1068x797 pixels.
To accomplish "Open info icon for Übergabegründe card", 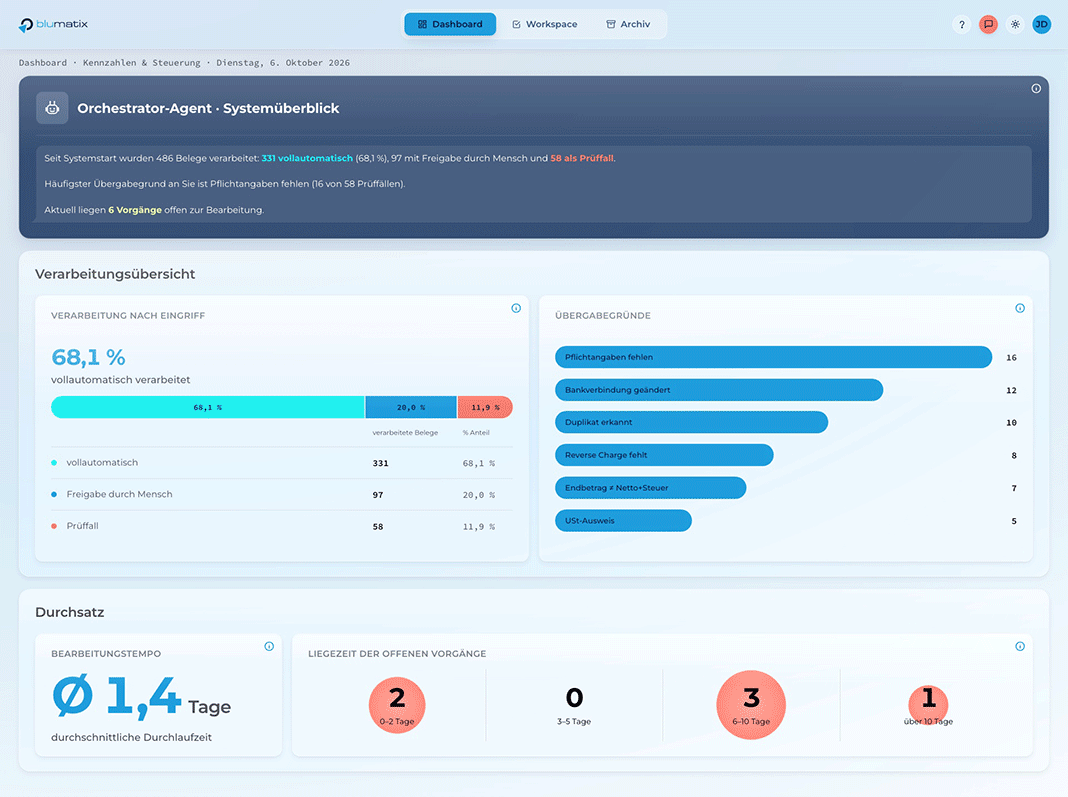I will pyautogui.click(x=1020, y=308).
